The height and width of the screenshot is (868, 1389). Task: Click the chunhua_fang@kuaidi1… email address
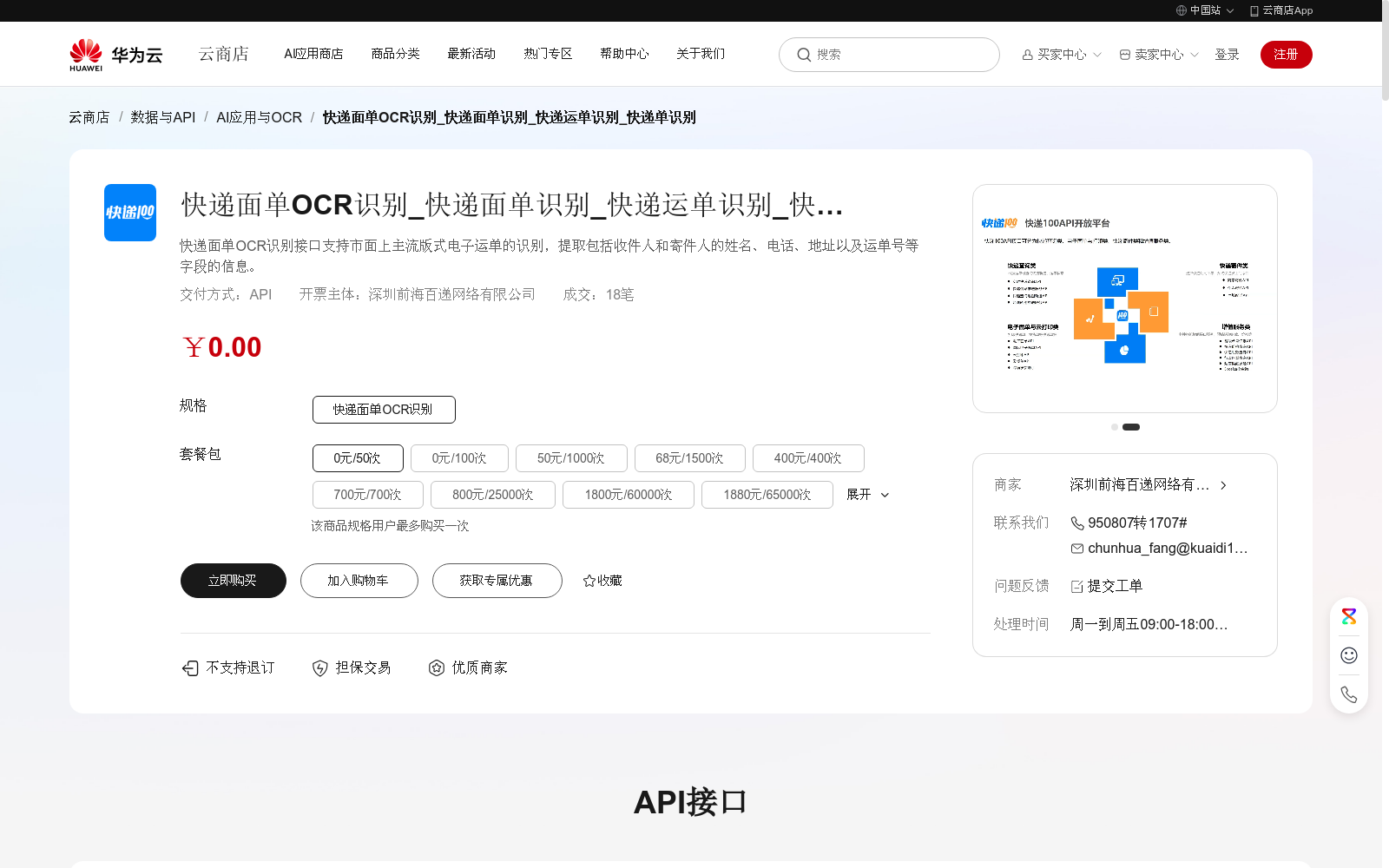pyautogui.click(x=1168, y=549)
